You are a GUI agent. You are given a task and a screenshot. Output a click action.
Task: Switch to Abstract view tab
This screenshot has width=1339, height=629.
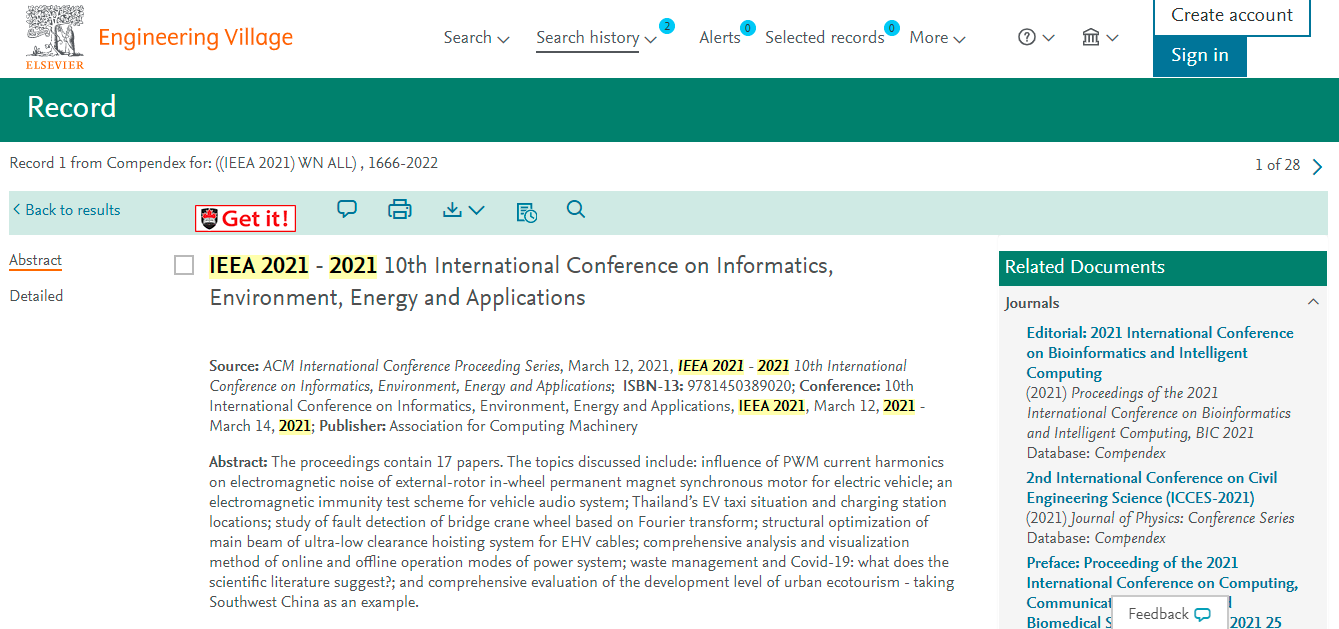[35, 260]
